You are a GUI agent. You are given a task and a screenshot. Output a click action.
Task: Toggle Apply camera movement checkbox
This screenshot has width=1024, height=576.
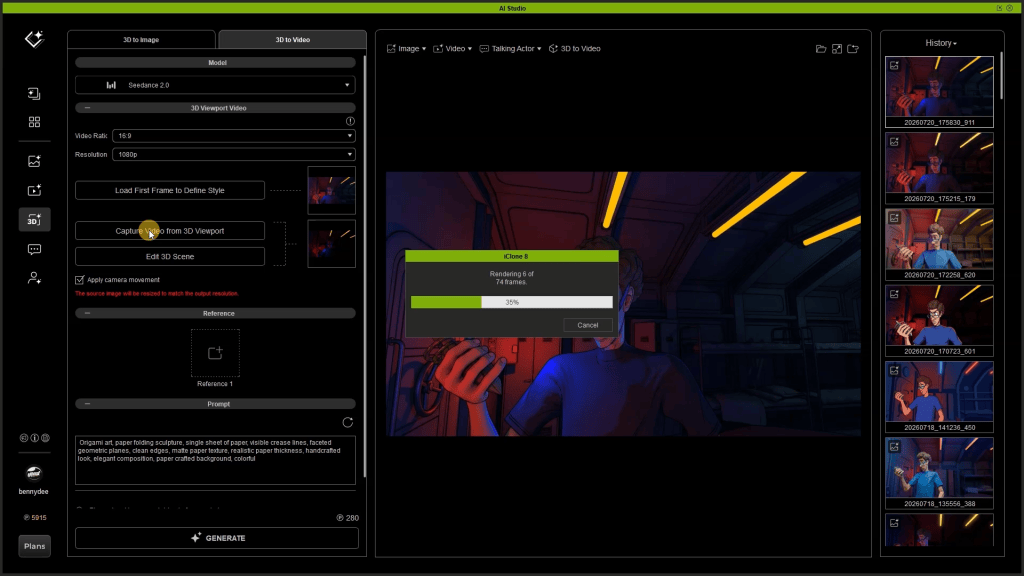pyautogui.click(x=80, y=280)
